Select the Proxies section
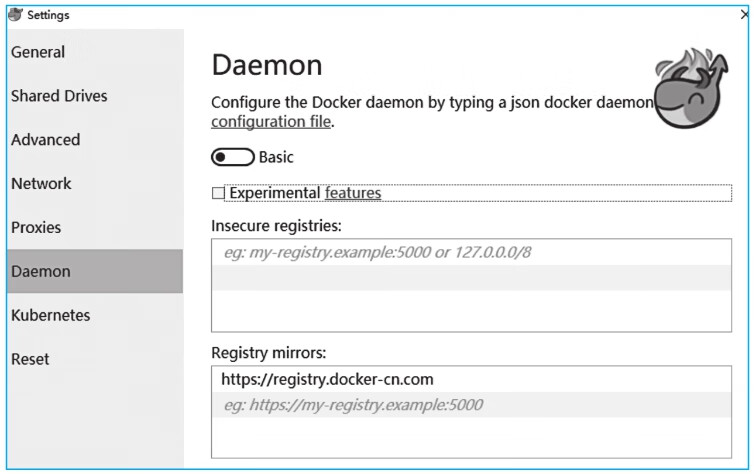 pyautogui.click(x=36, y=228)
